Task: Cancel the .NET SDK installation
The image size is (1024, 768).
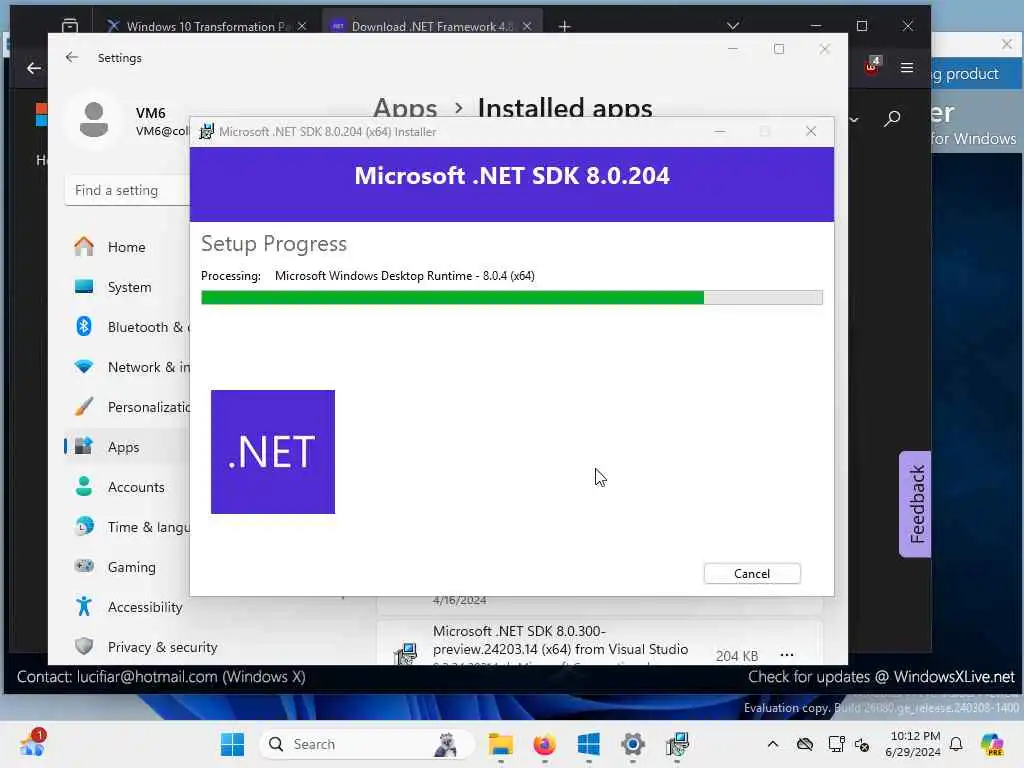Action: 752,573
